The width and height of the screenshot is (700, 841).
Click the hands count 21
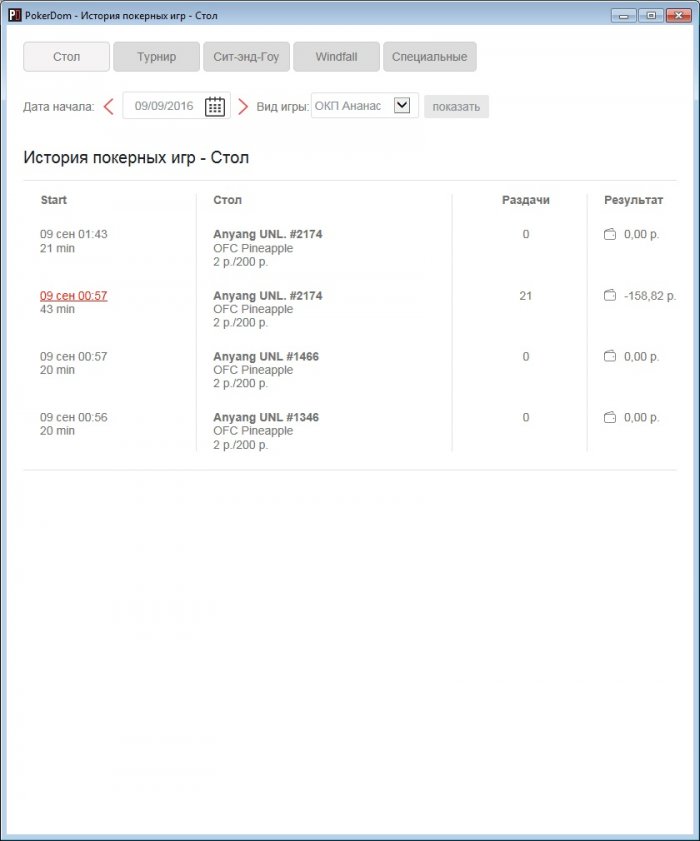coord(526,296)
